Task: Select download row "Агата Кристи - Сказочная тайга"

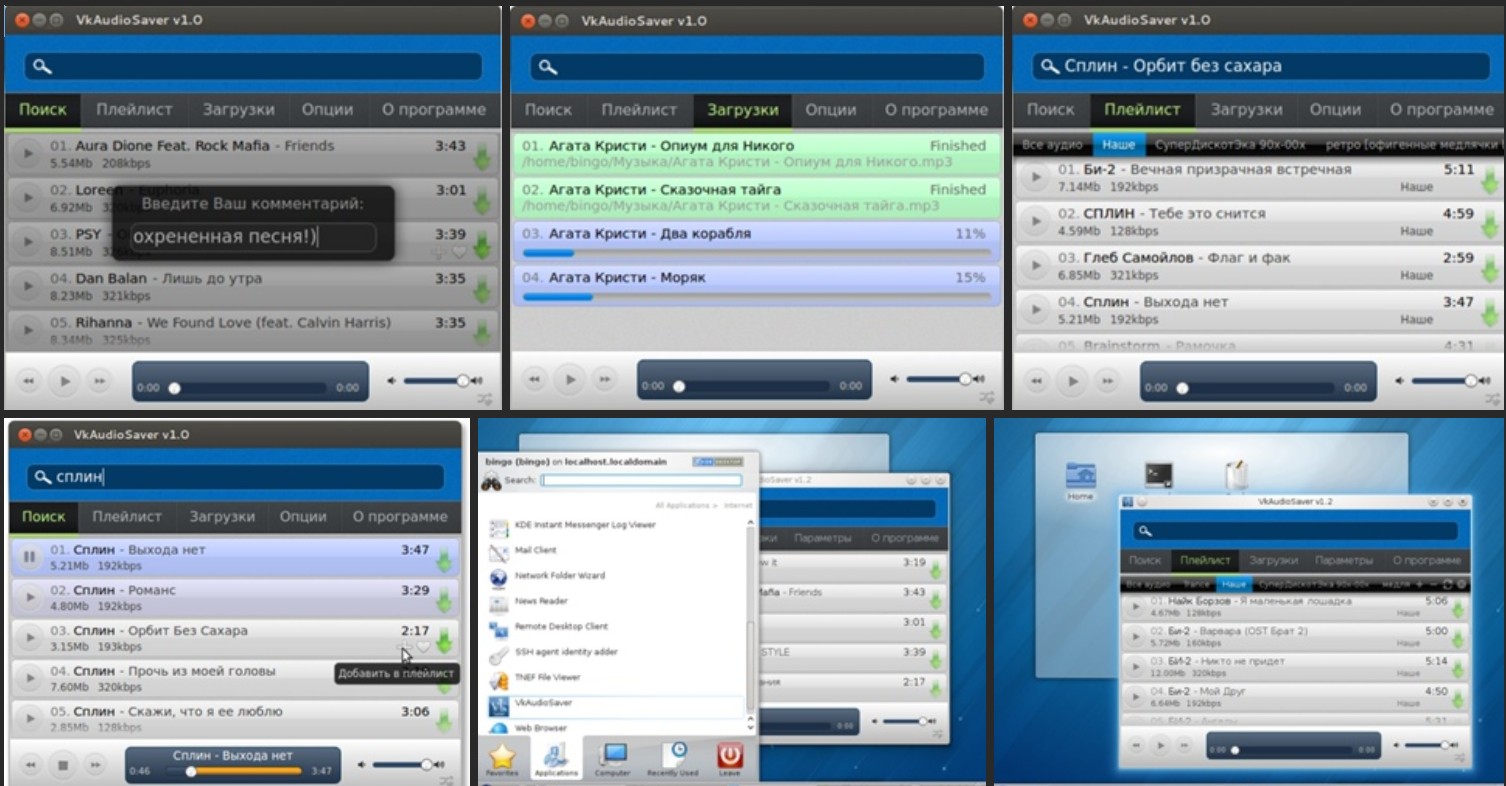Action: tap(756, 198)
